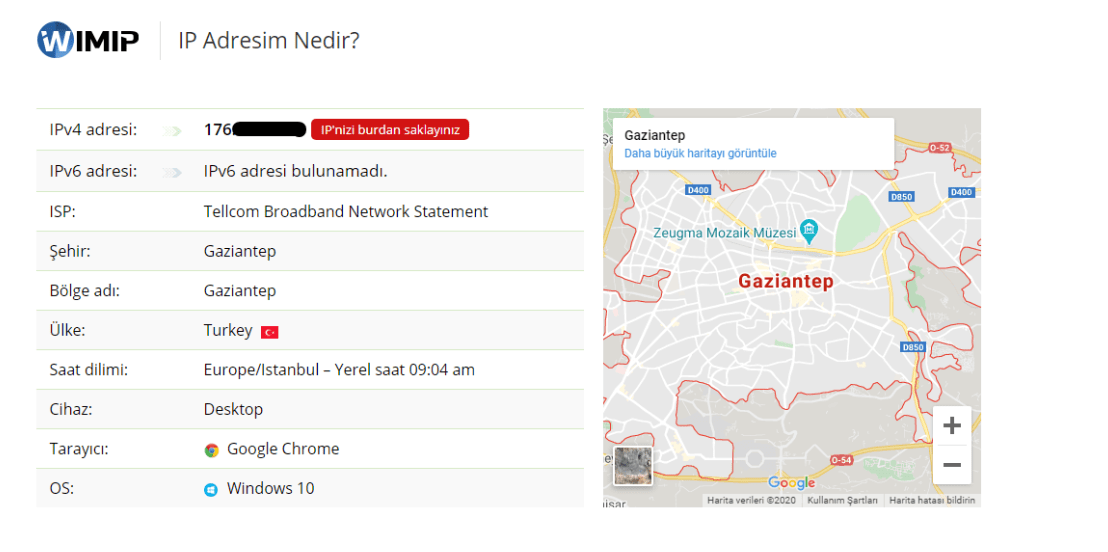Click the time zone value Europe/Istanbul
1108x552 pixels.
point(339,370)
